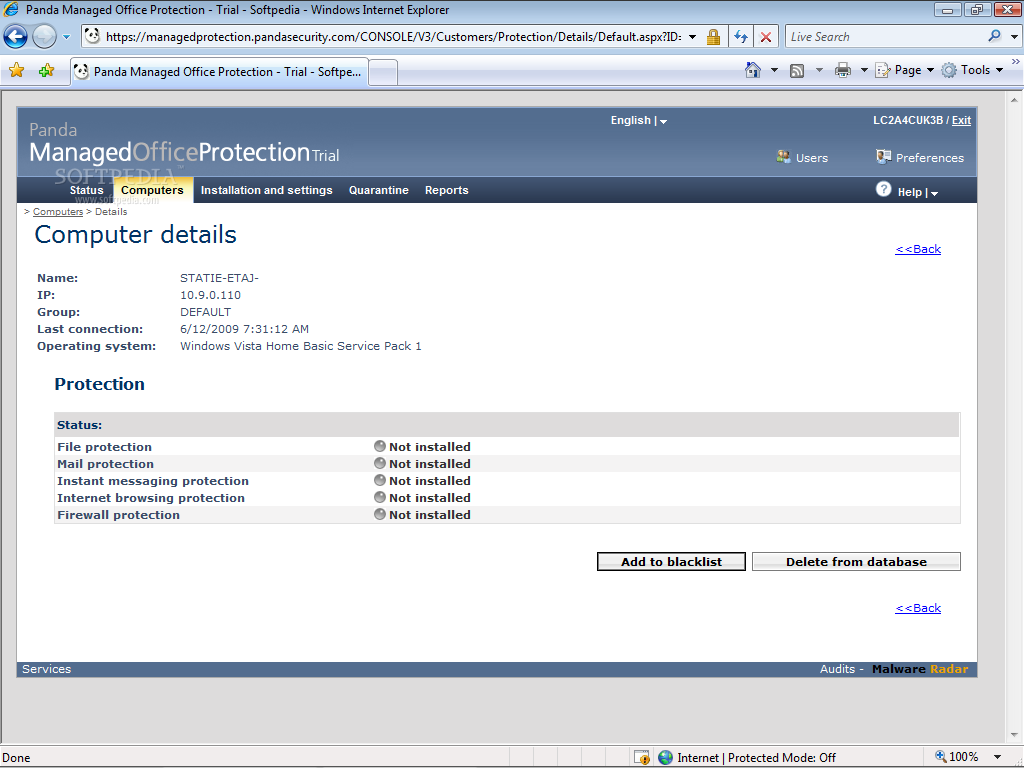
Task: Expand the address bar URL dropdown
Action: [692, 37]
